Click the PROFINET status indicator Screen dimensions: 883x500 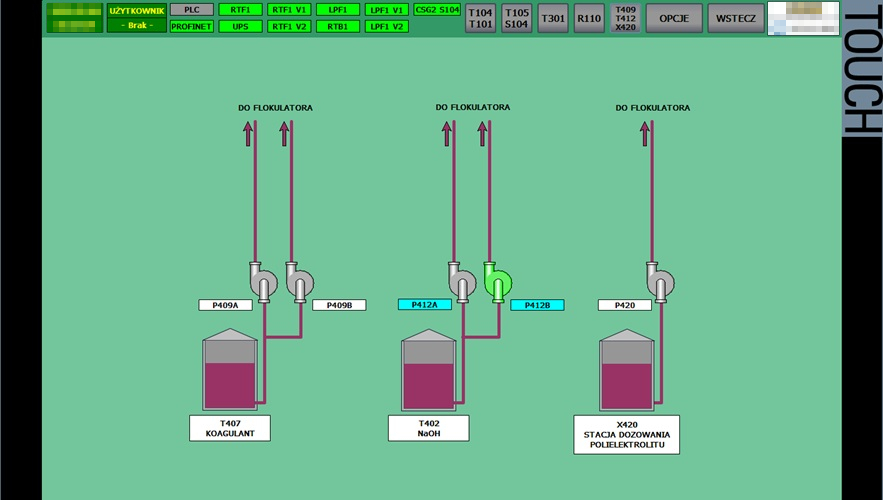click(191, 27)
